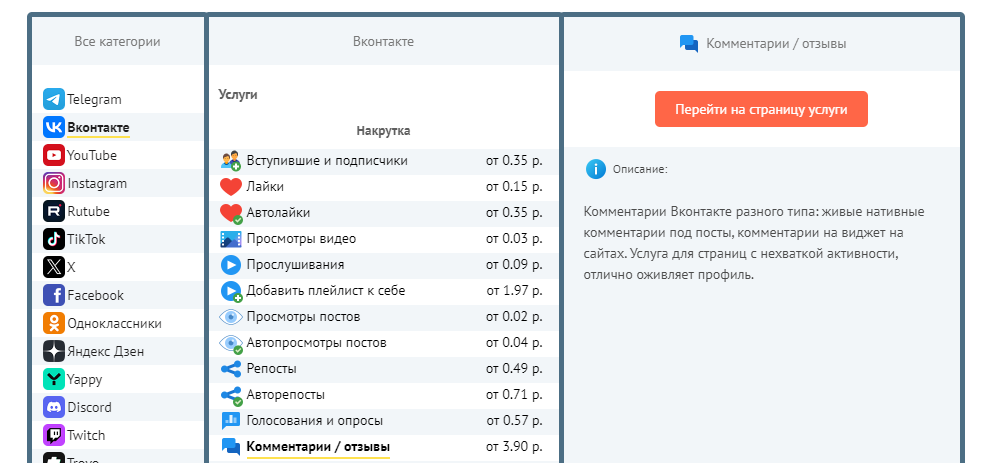Click the Вконтакте column header
Screen dimensions: 987x463
point(383,42)
